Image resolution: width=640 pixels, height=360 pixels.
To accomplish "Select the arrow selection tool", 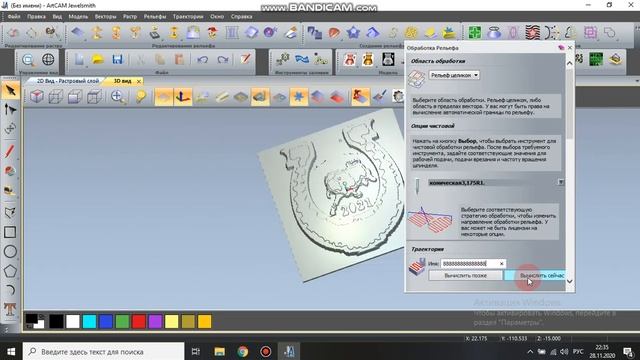I will click(10, 90).
